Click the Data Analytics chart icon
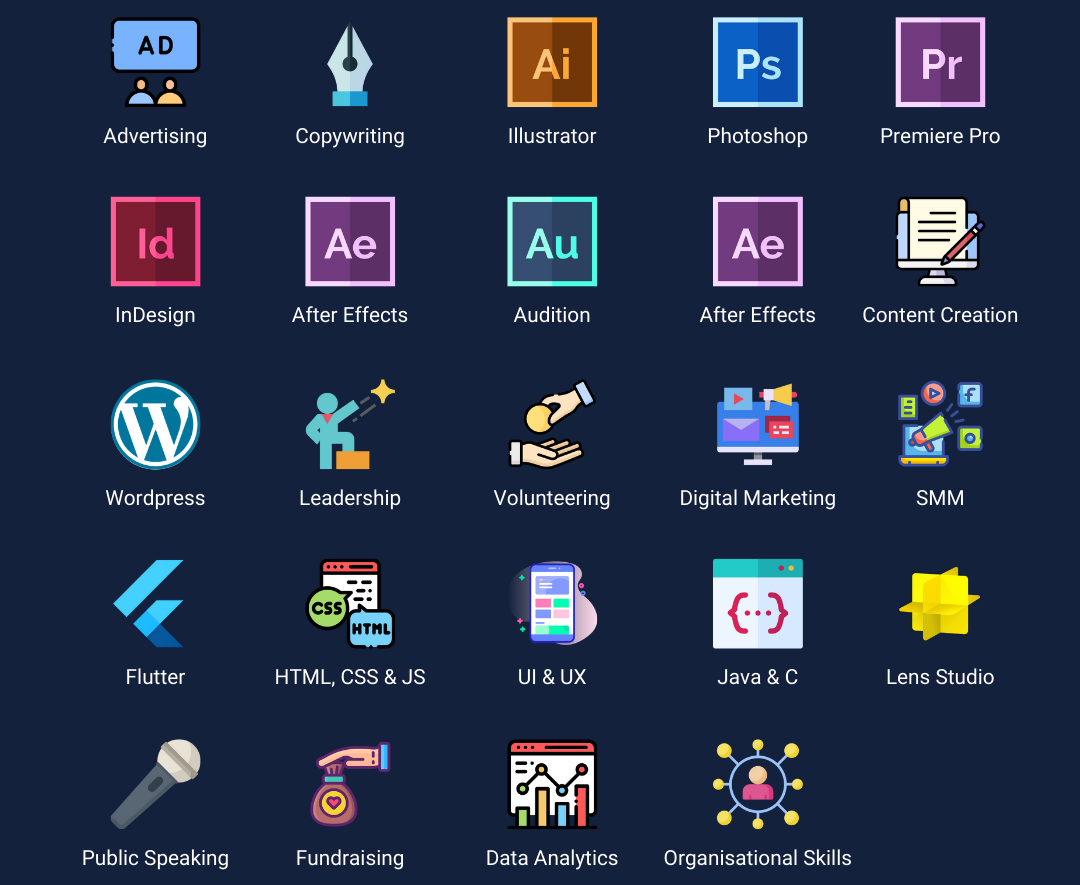 pyautogui.click(x=552, y=785)
